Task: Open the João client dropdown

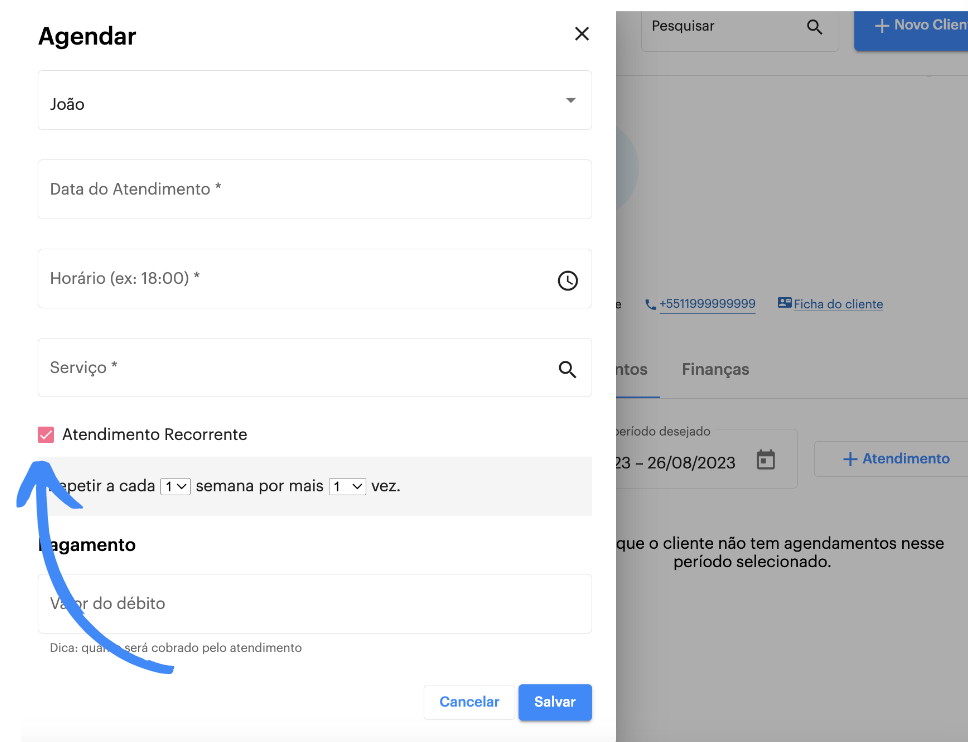Action: point(314,101)
